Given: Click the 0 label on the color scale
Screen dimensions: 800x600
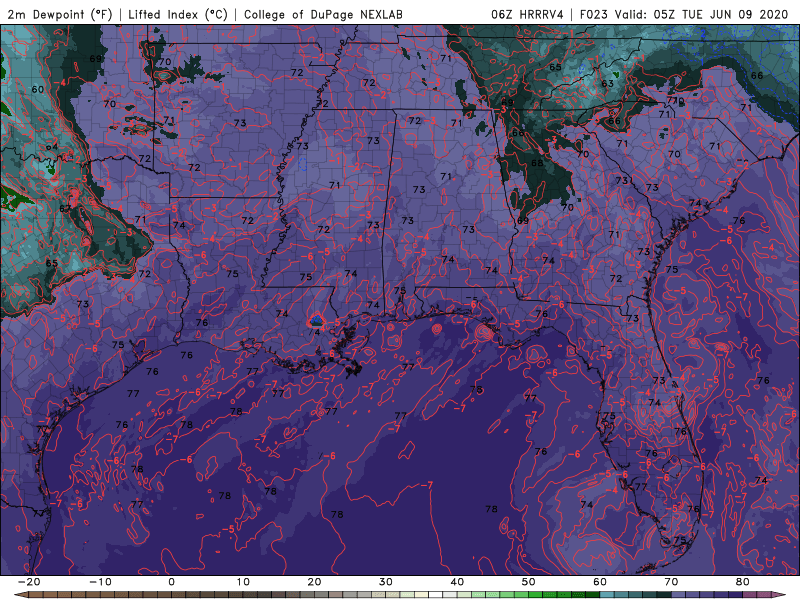Looking at the screenshot, I should click(171, 582).
